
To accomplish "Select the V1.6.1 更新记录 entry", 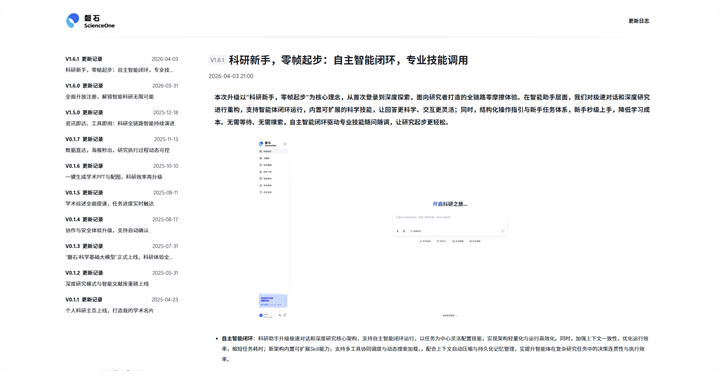I will pyautogui.click(x=122, y=64).
